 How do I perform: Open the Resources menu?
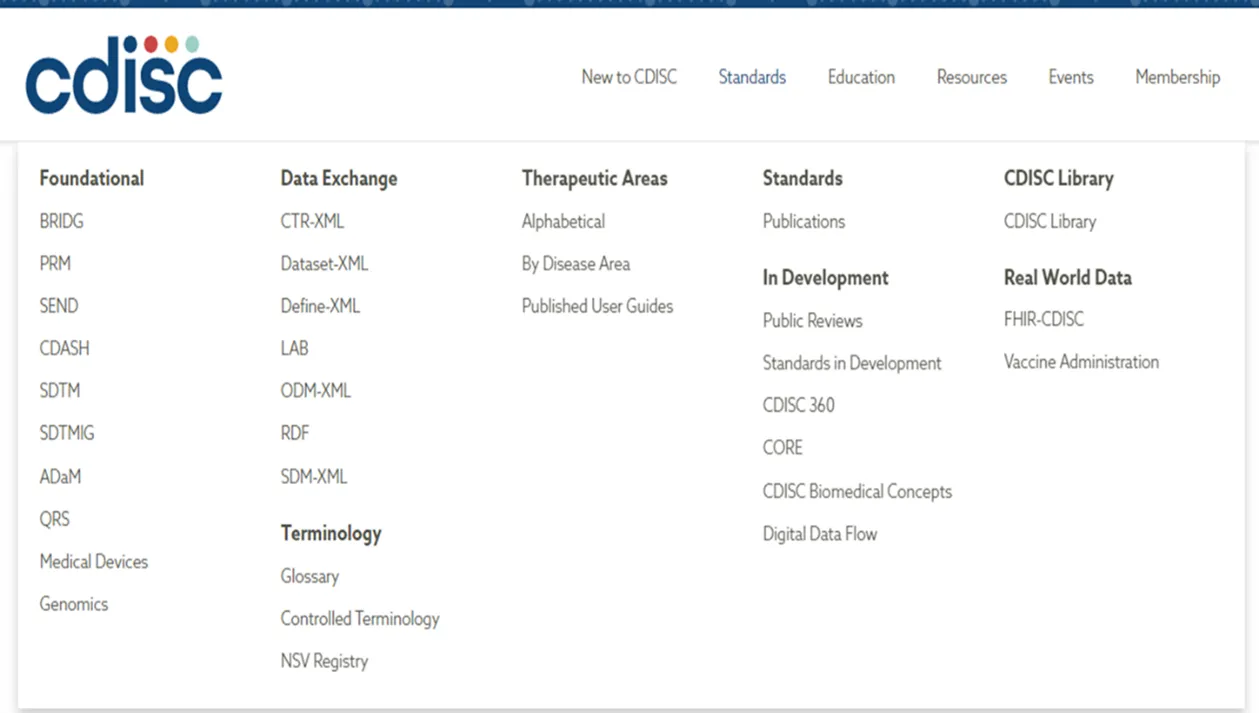972,77
